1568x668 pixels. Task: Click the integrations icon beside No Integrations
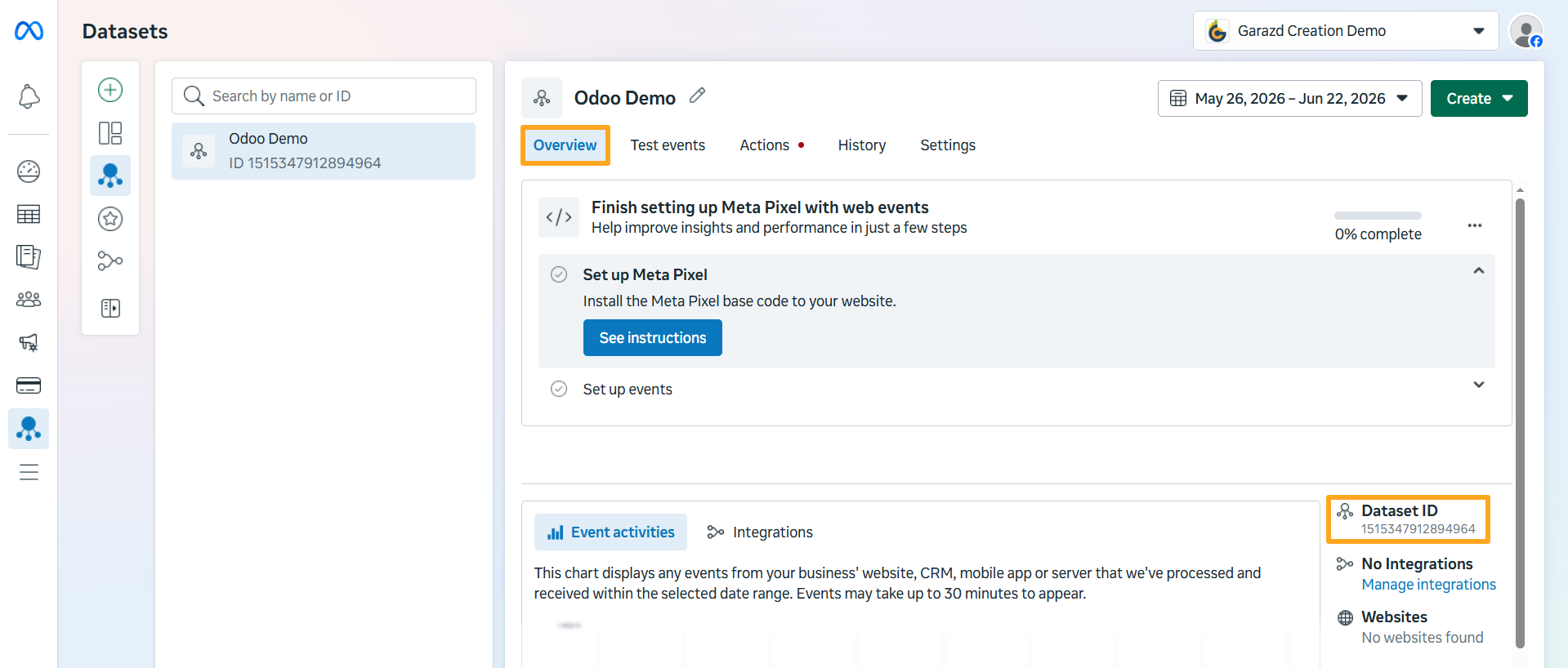pos(1345,564)
